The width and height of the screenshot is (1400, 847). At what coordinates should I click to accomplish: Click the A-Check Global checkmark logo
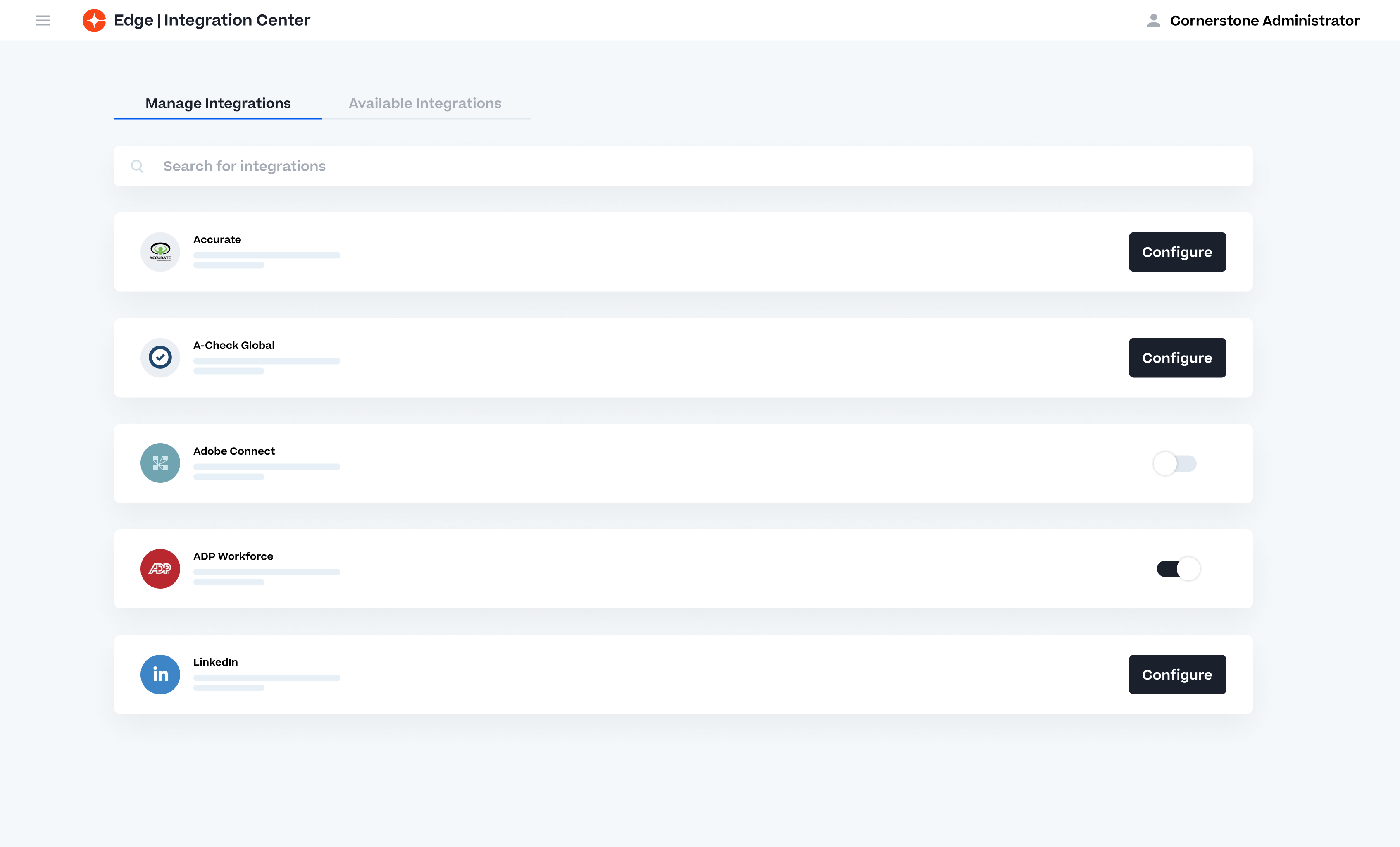click(160, 358)
